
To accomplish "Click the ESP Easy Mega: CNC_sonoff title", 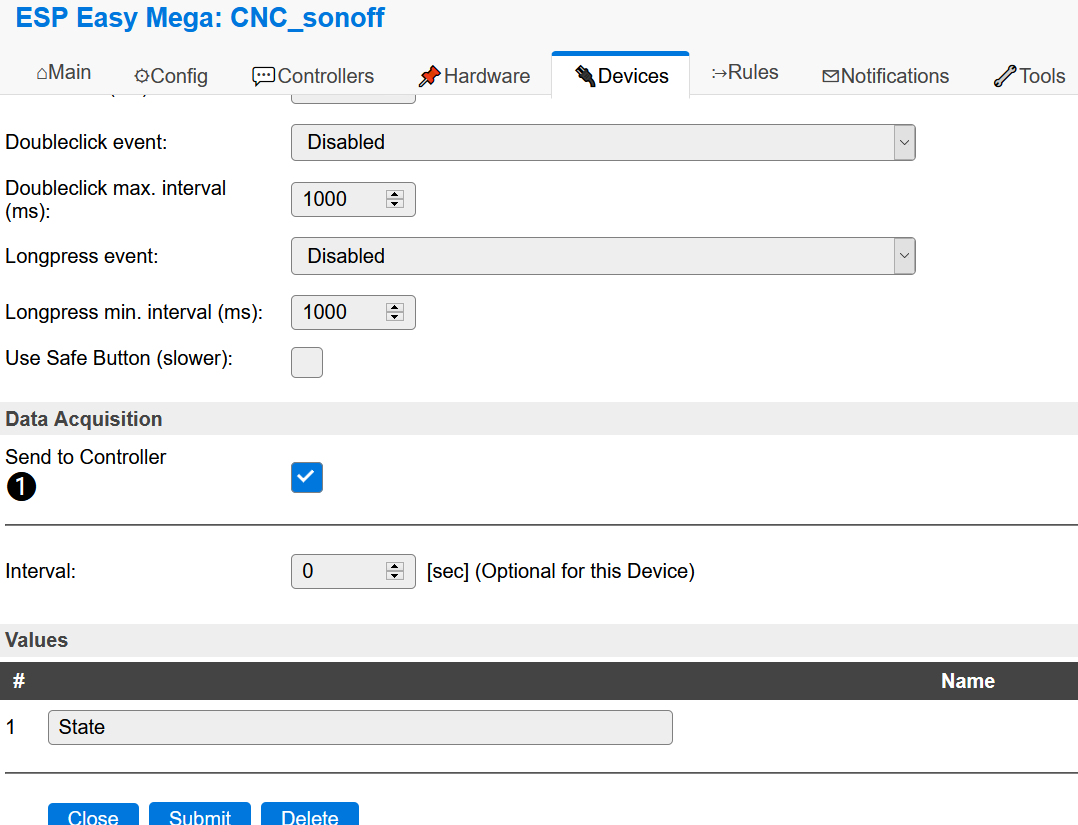I will tap(200, 17).
